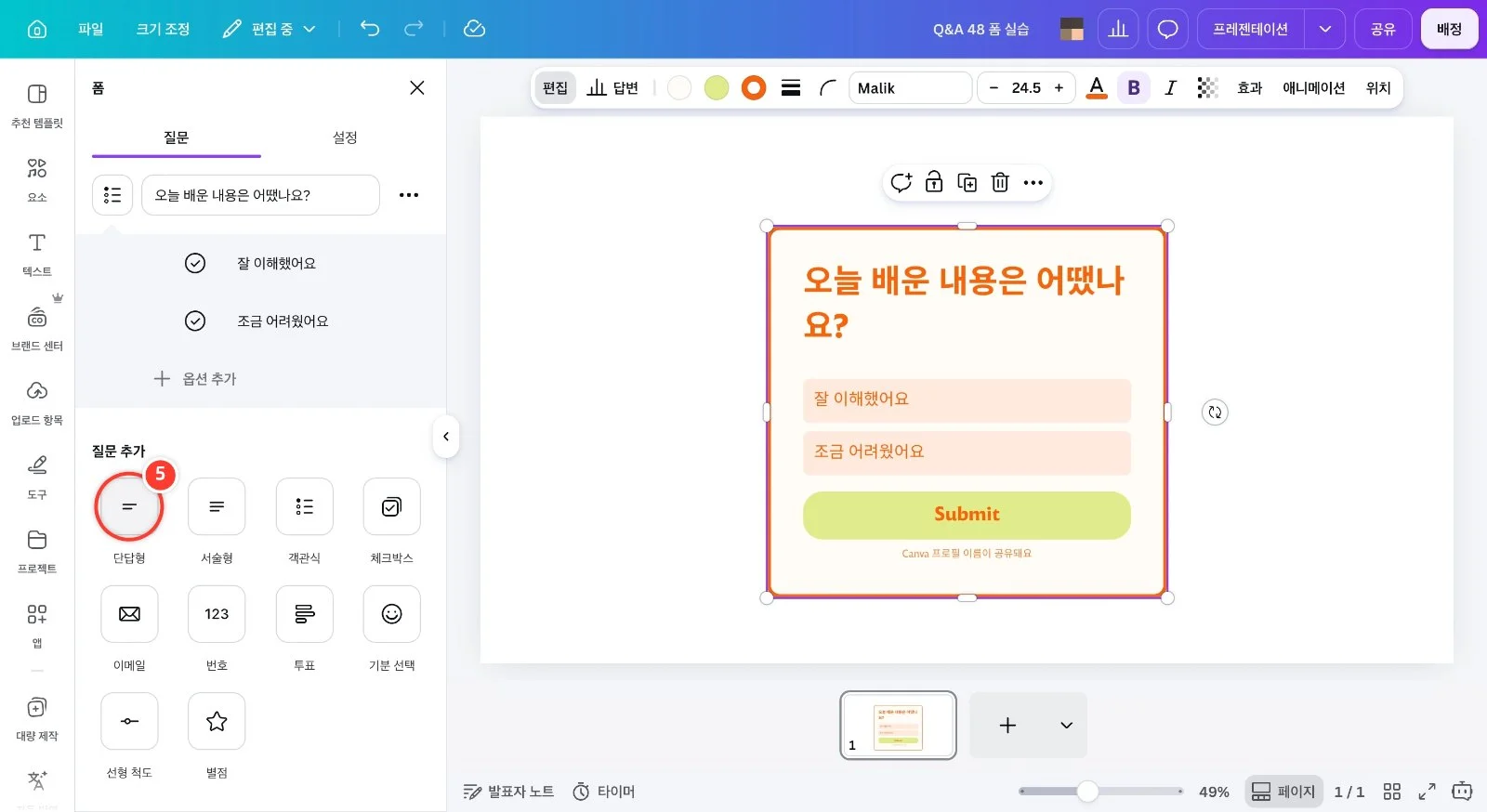
Task: Duplicate the selected form element
Action: (967, 182)
